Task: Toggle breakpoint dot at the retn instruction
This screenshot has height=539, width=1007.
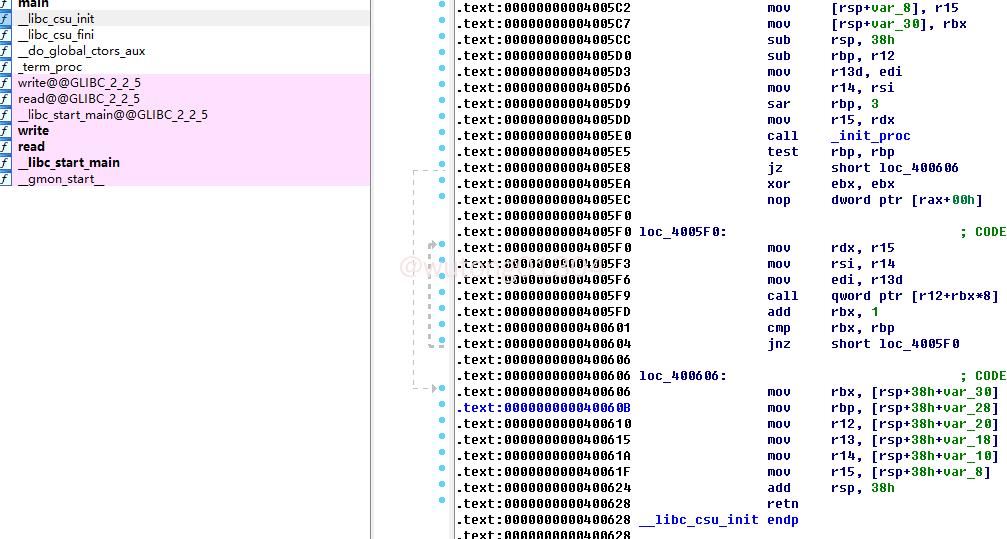Action: click(442, 504)
